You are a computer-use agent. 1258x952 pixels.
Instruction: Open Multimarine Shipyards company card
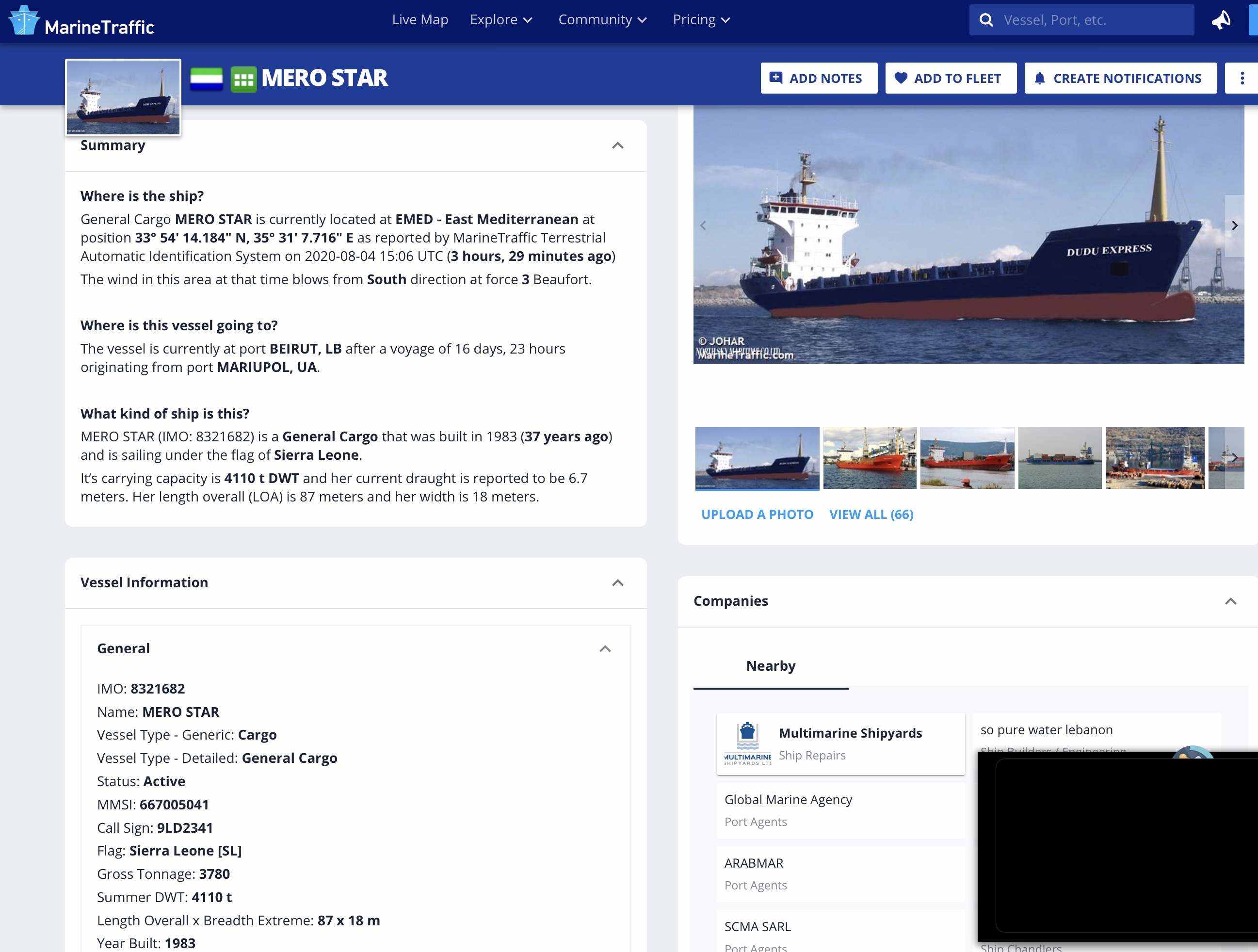(x=840, y=744)
